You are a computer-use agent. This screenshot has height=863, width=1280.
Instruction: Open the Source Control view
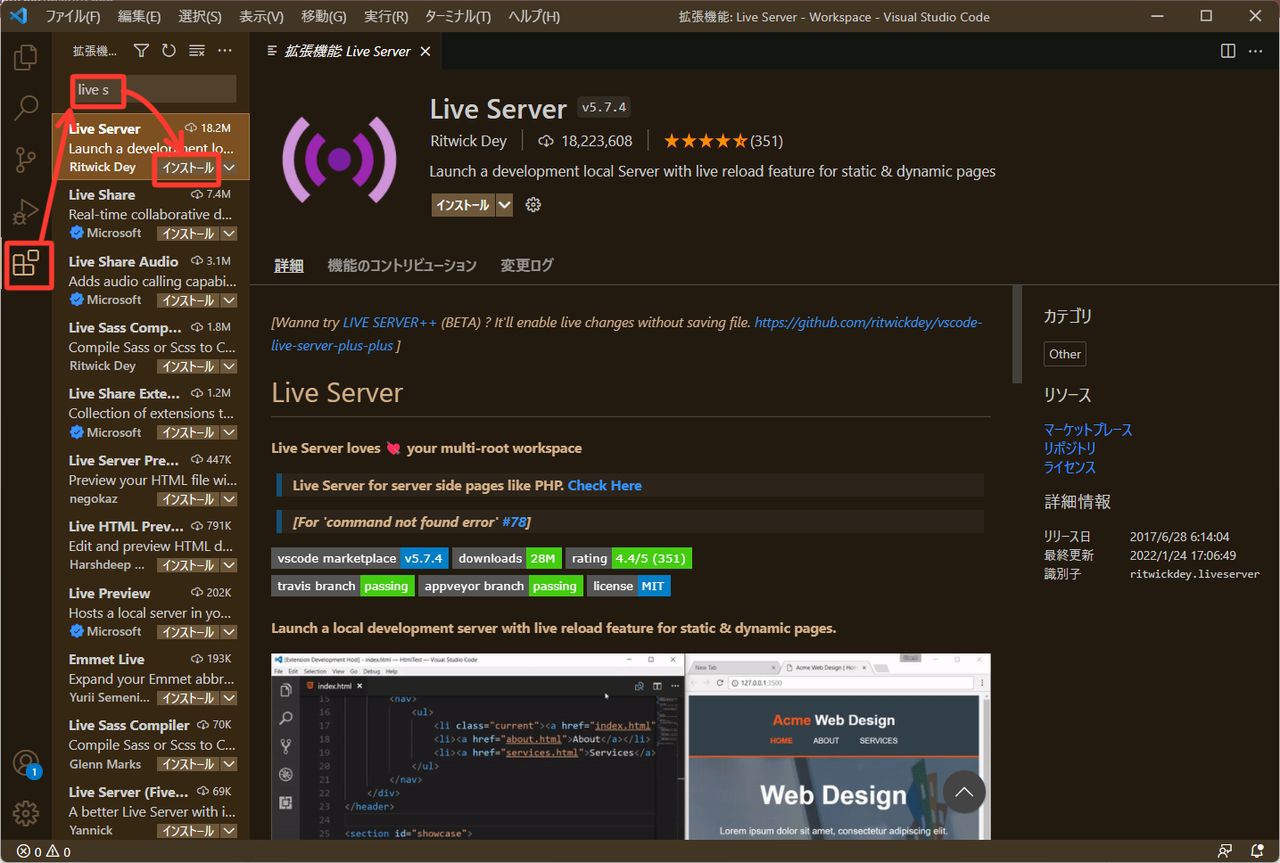click(26, 160)
